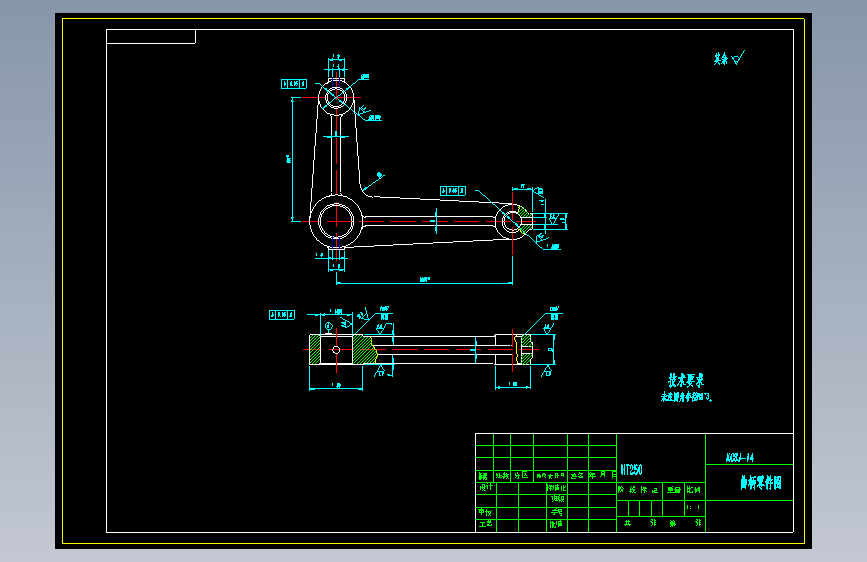Select the 设计 cell in title block
The height and width of the screenshot is (562, 867).
tap(486, 487)
